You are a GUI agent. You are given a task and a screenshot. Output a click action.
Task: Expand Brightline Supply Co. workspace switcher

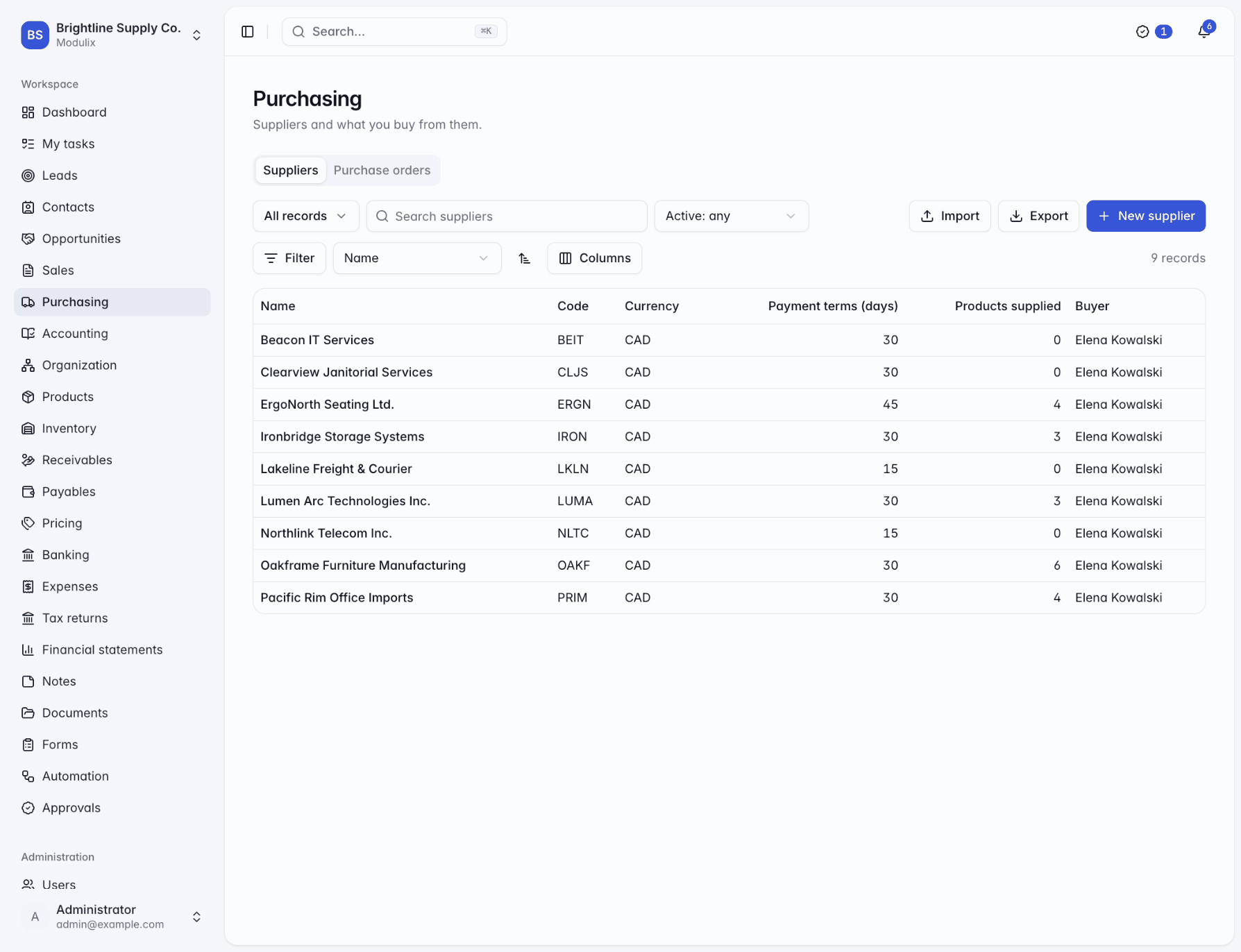[x=113, y=35]
